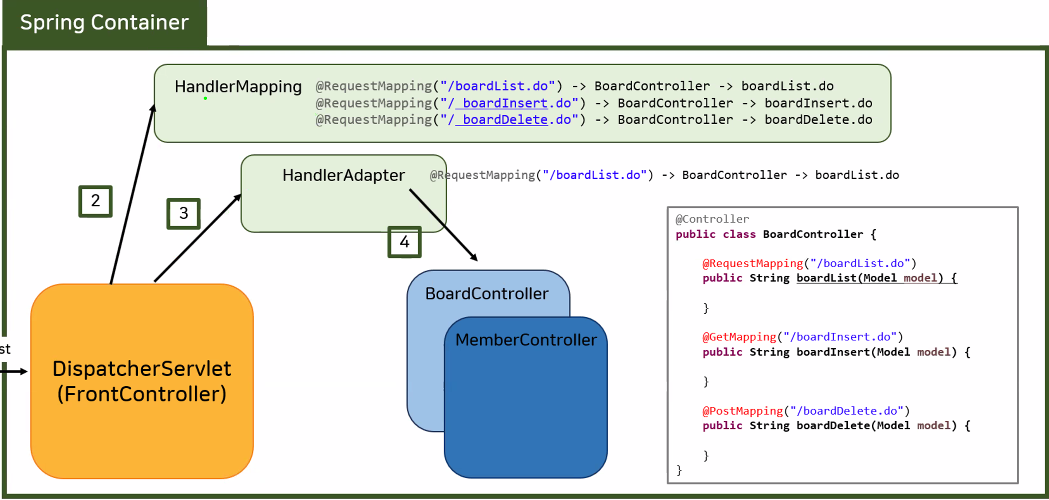Select "public String boardDelete(Model model)" code line

tap(836, 425)
